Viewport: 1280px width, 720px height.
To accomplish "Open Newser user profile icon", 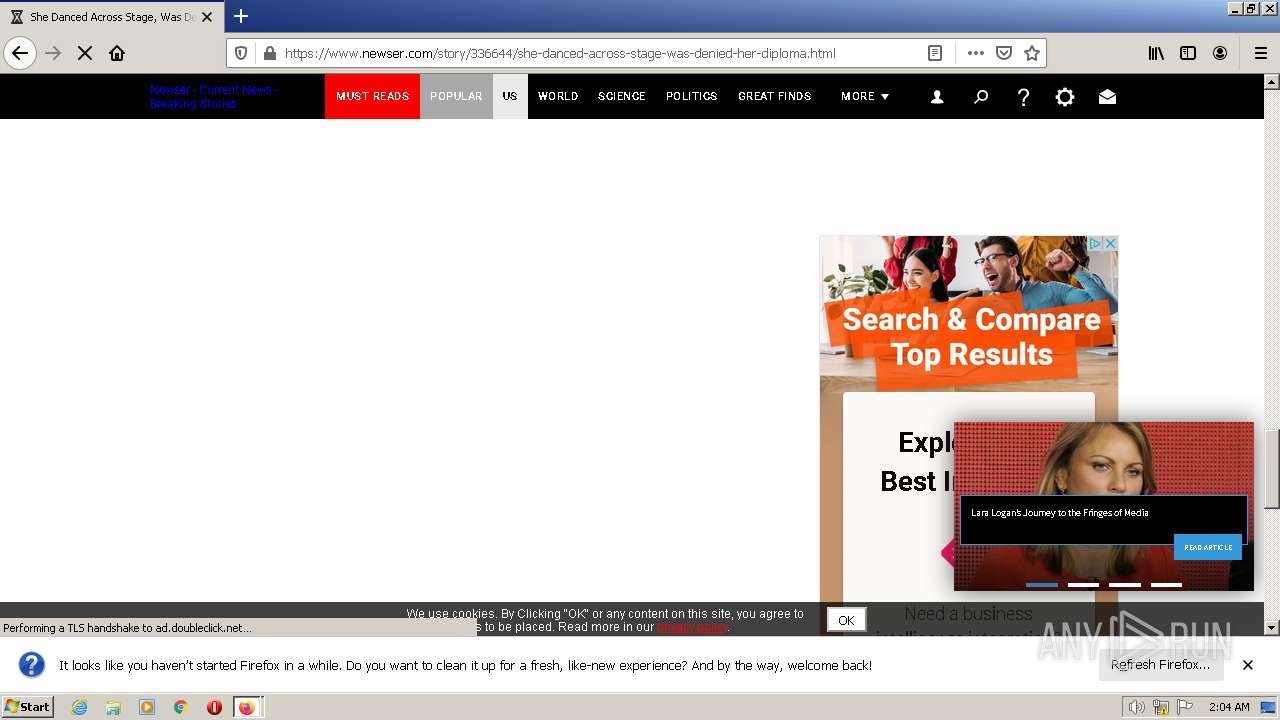I will pos(937,97).
